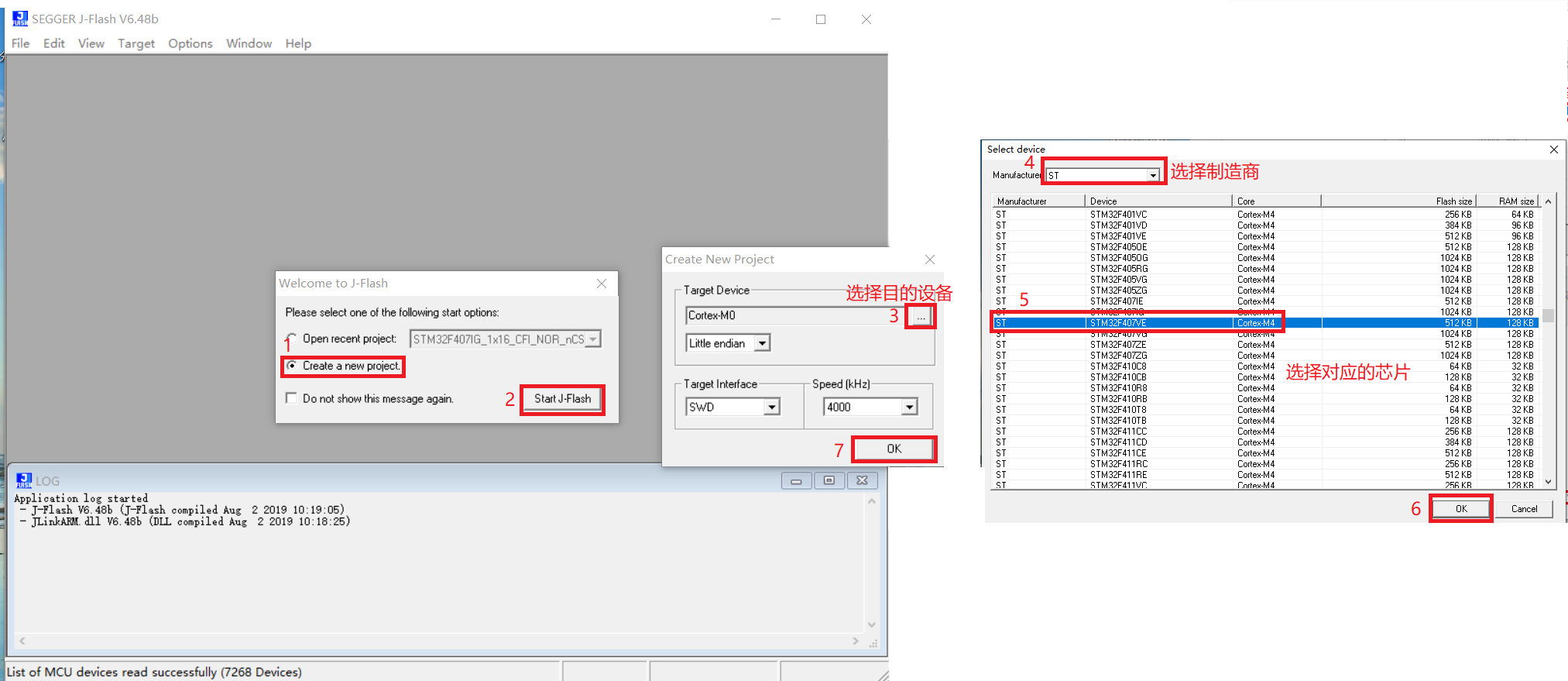Image resolution: width=1568 pixels, height=681 pixels.
Task: Sort by the Flash size column header
Action: 1398,201
